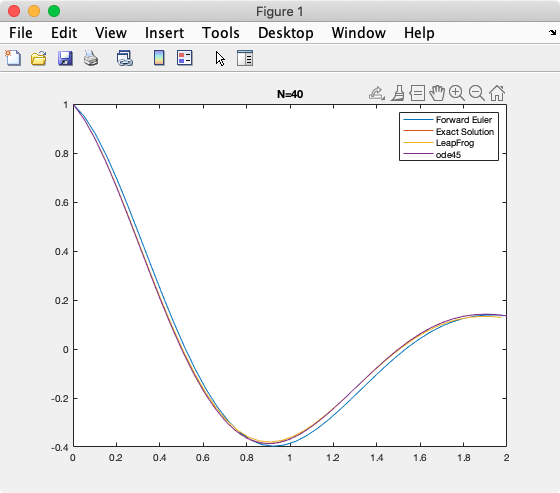Click the New Figure icon
560x493 pixels.
13,58
